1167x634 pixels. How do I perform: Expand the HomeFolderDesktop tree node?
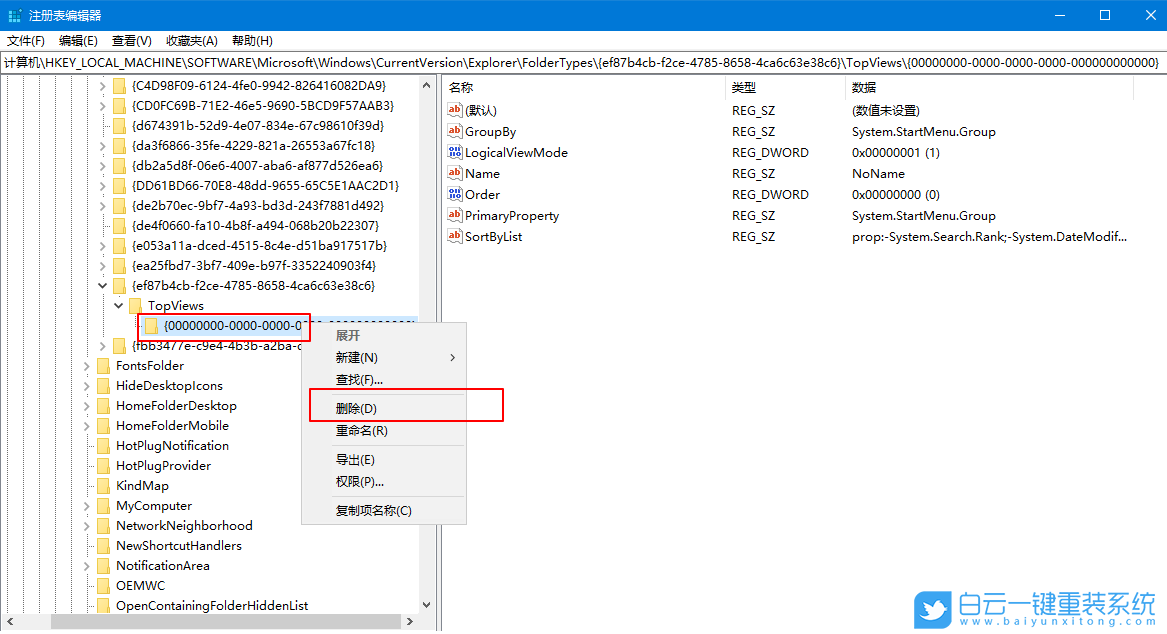(86, 405)
